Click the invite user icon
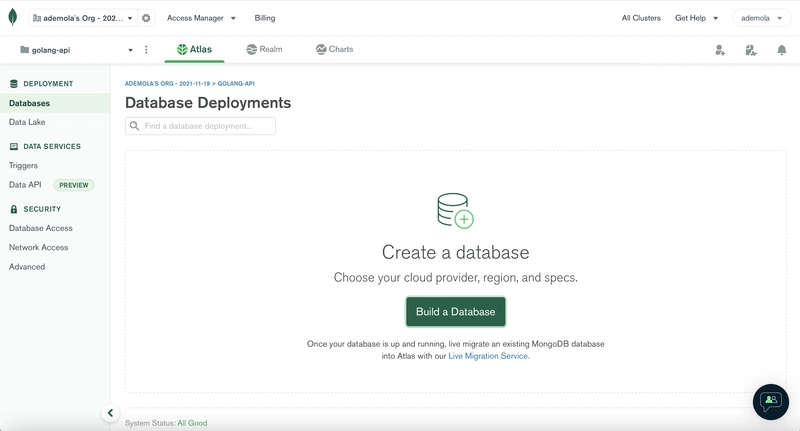 (720, 50)
